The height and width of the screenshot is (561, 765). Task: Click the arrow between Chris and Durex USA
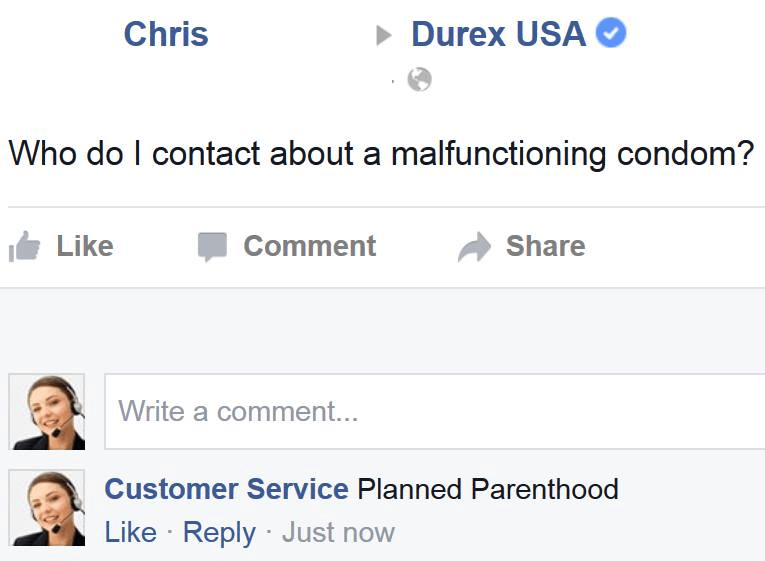[x=384, y=35]
